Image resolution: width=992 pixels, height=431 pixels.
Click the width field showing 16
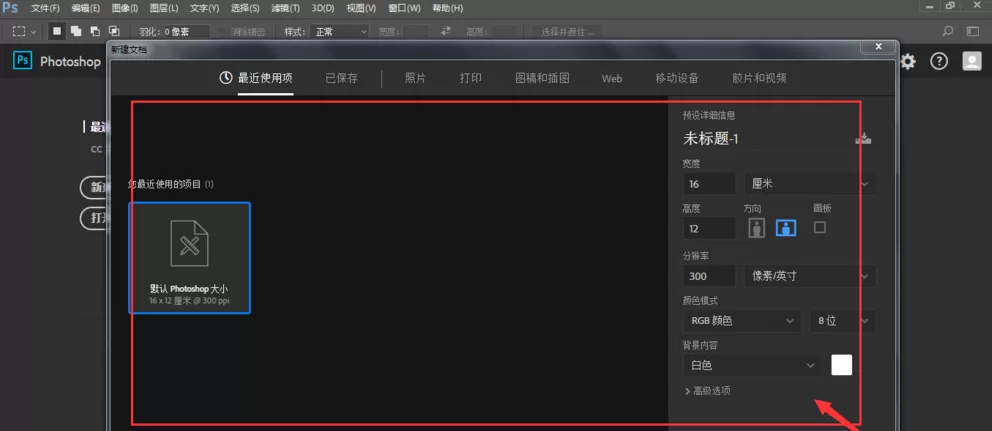(709, 184)
